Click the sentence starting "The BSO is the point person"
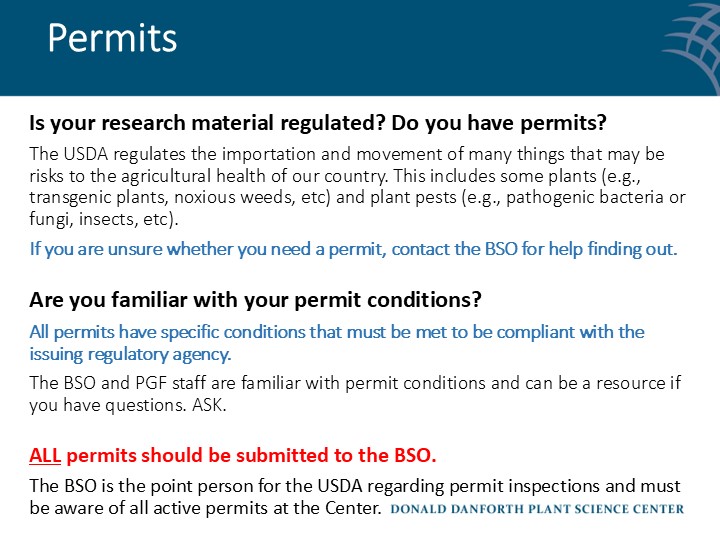The width and height of the screenshot is (720, 540). (x=300, y=487)
